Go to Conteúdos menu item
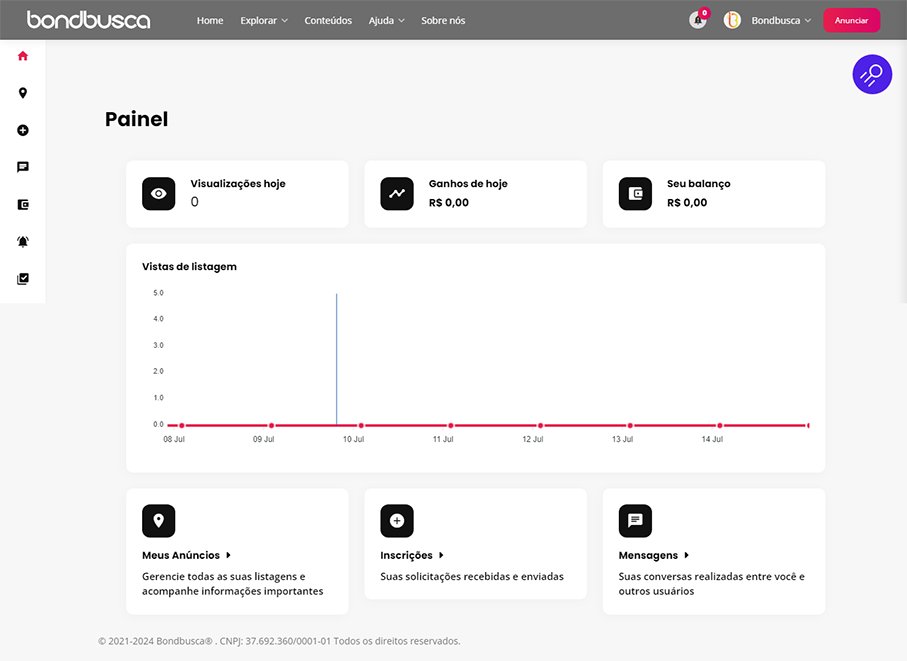Image resolution: width=907 pixels, height=661 pixels. [328, 20]
